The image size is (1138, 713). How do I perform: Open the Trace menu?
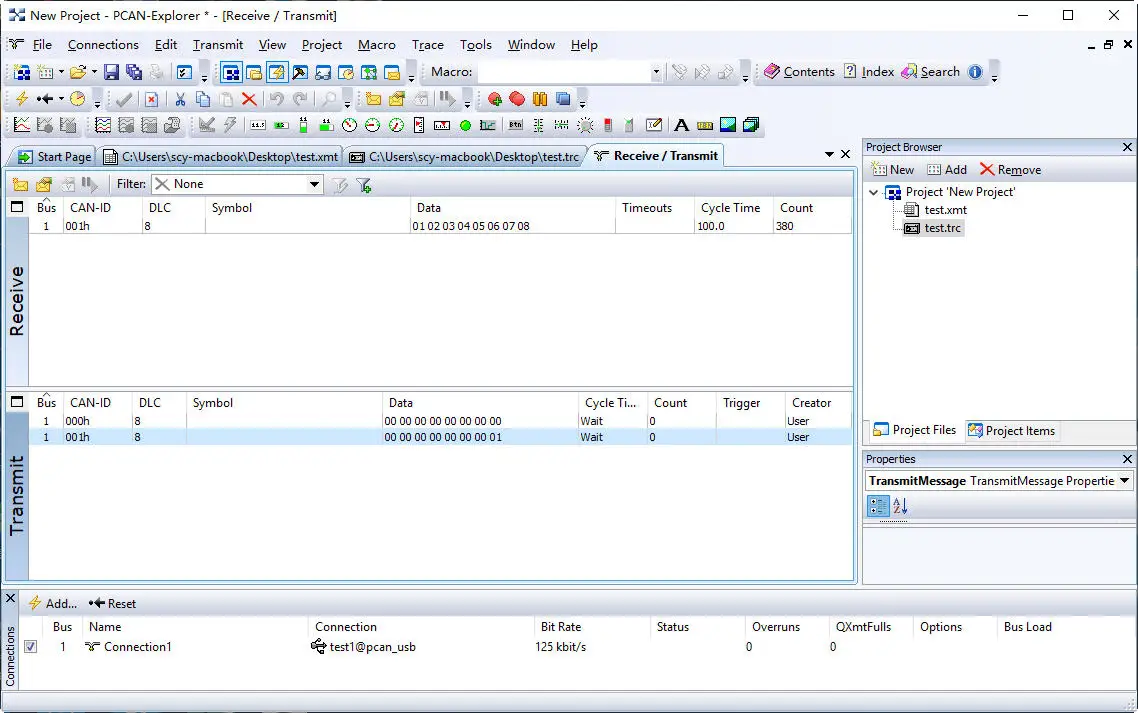click(x=427, y=45)
